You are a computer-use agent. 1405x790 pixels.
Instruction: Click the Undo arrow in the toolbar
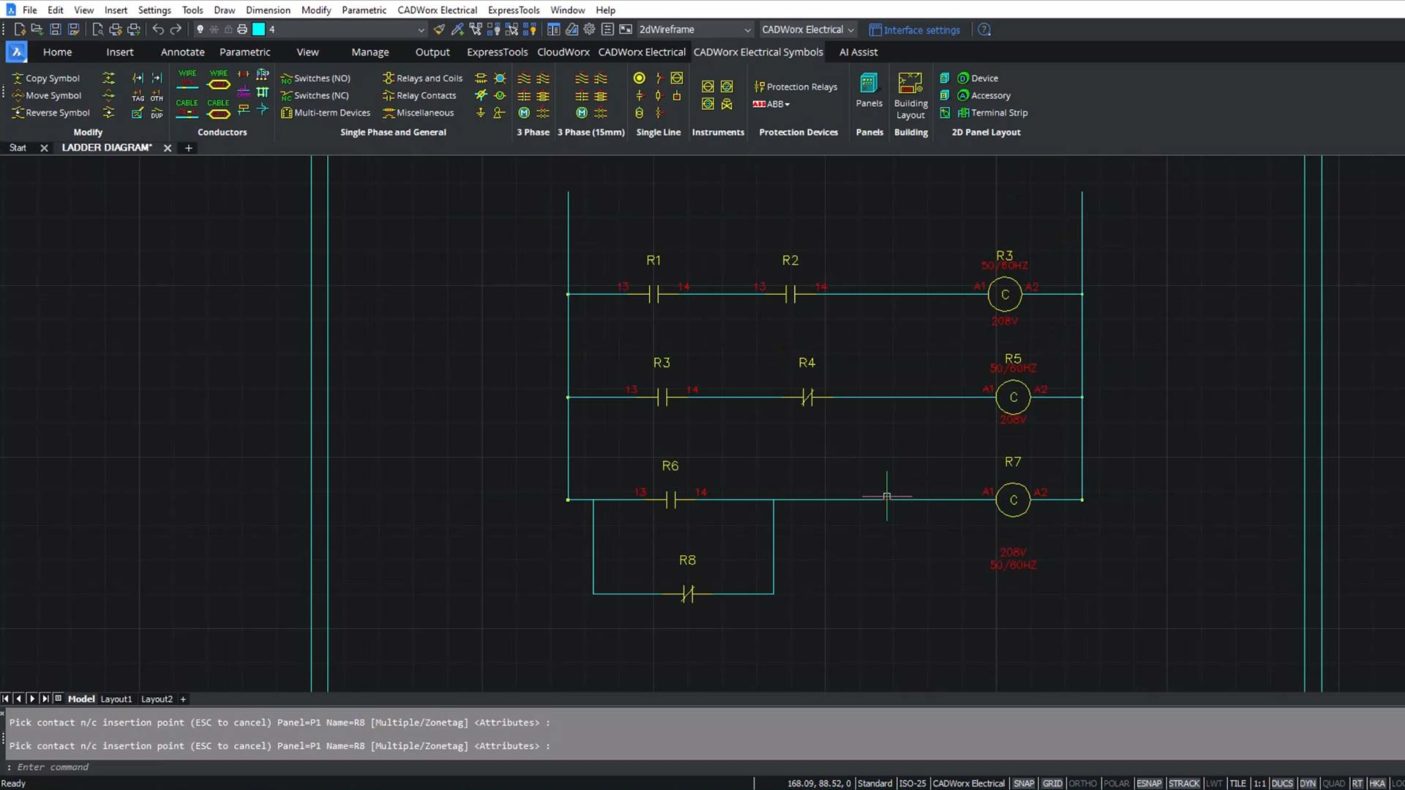[x=158, y=30]
